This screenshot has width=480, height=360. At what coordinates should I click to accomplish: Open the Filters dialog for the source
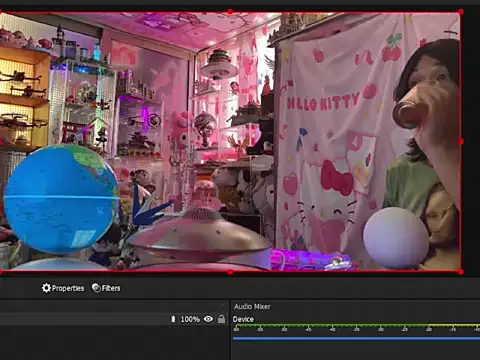tap(106, 288)
